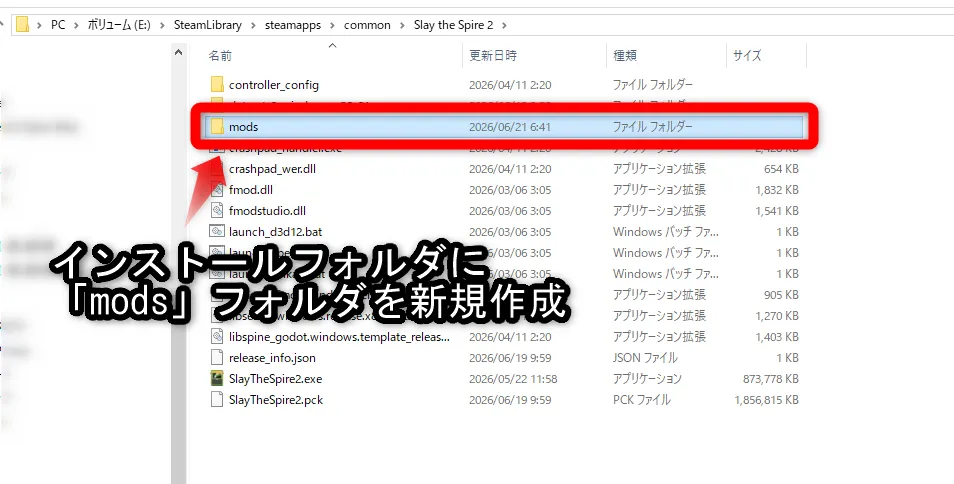Select release_info.json file

click(x=272, y=358)
